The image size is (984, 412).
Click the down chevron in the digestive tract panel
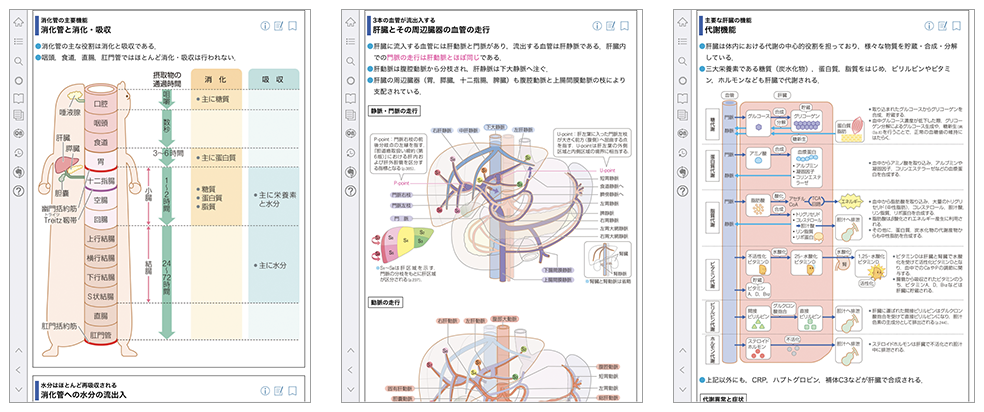[x=19, y=389]
